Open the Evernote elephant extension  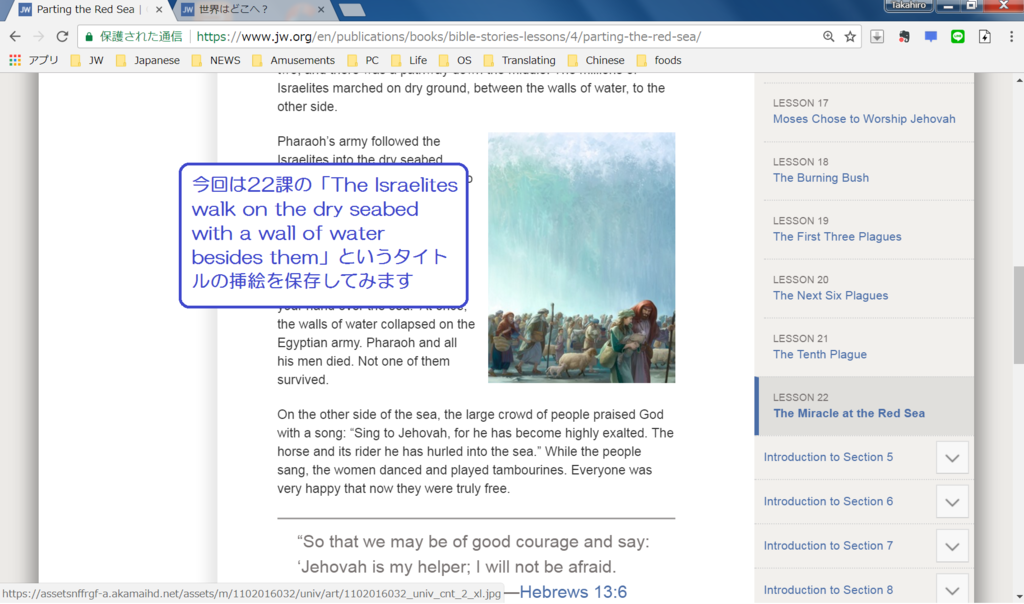(904, 37)
